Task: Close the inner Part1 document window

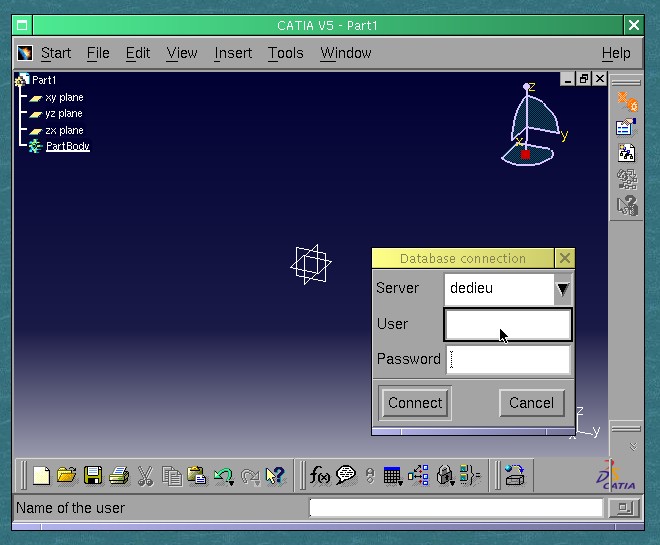Action: [x=599, y=79]
